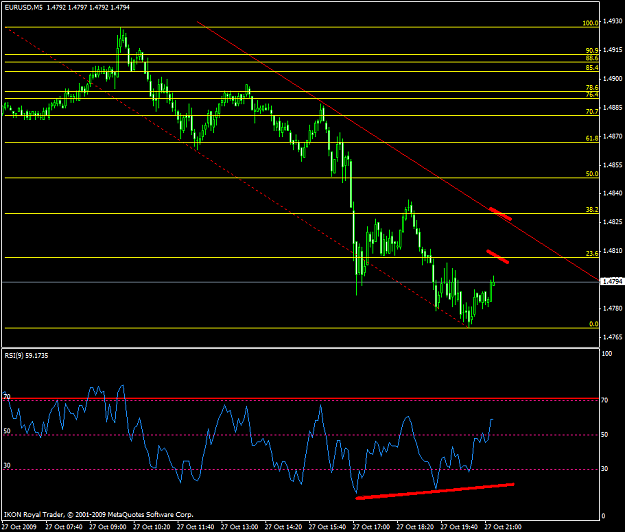625x532 pixels.
Task: Click the 27 Oct 2009 date label
Action: 20,527
